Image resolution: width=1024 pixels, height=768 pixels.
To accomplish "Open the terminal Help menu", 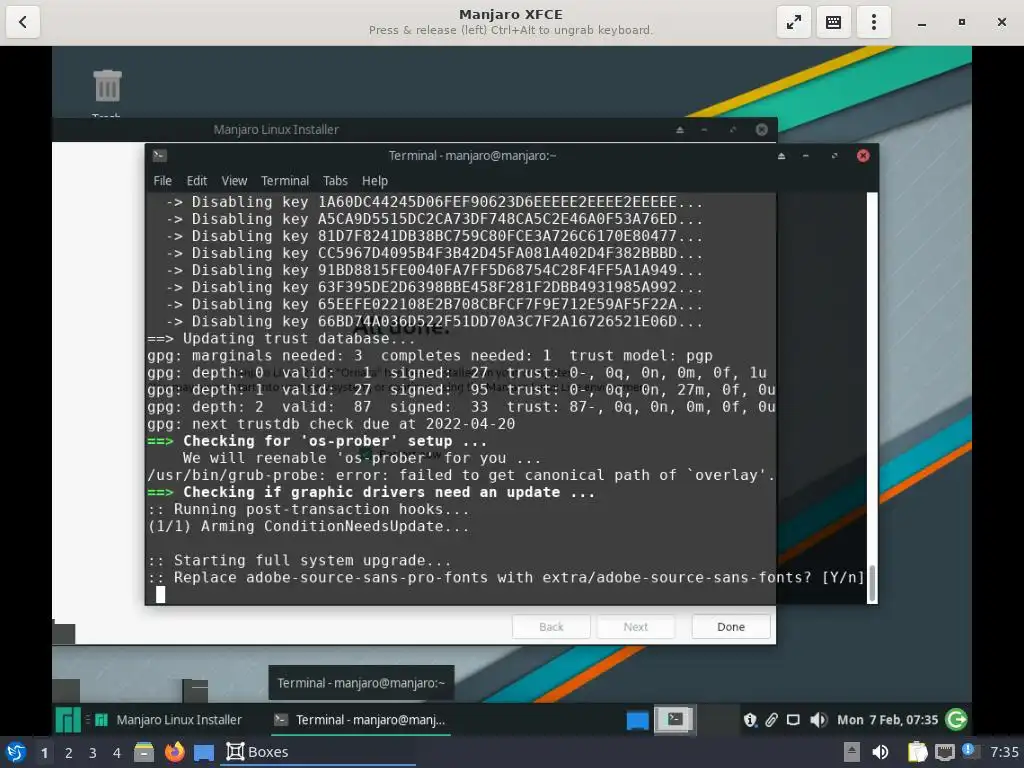I will click(x=374, y=181).
